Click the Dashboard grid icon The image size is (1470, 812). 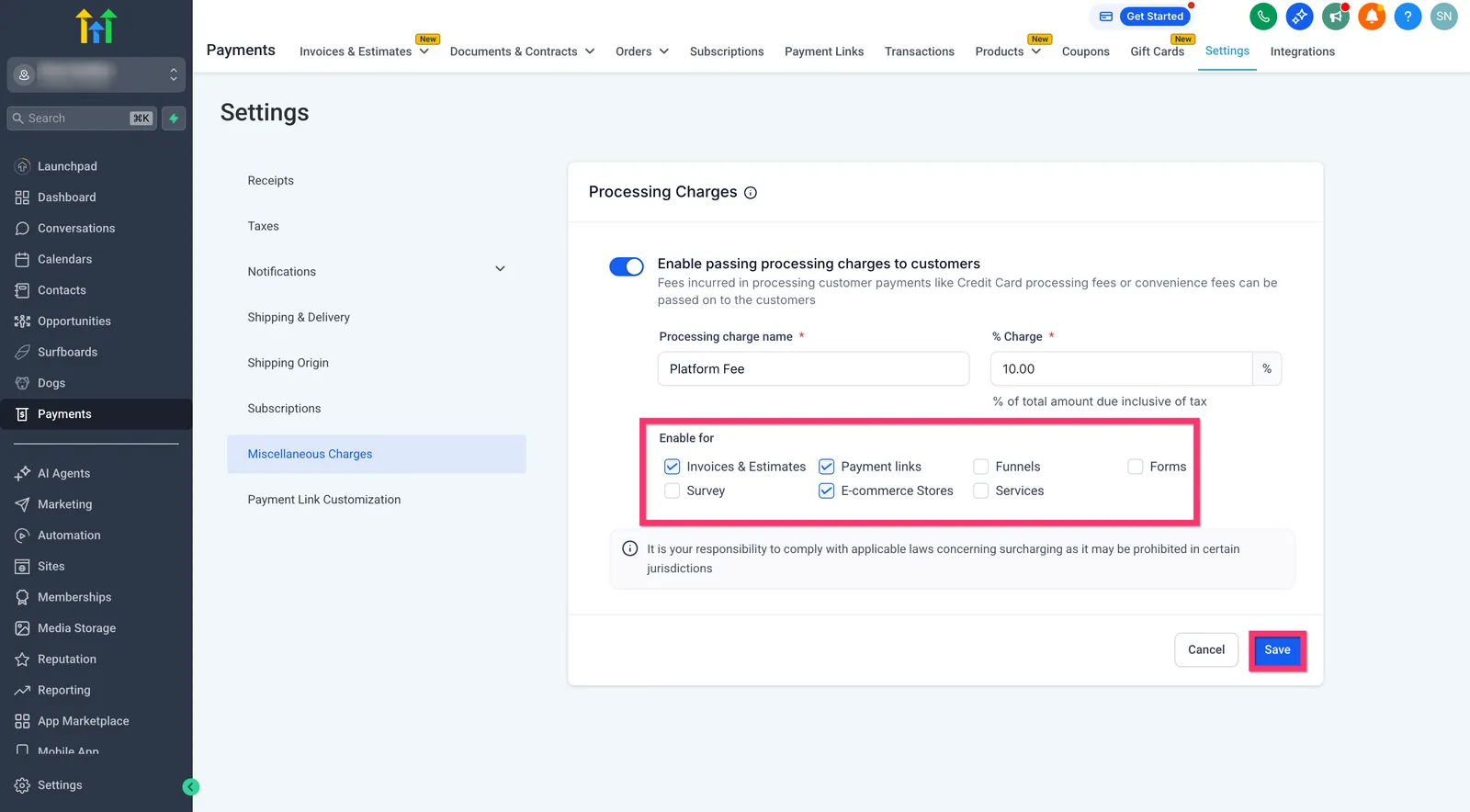23,197
